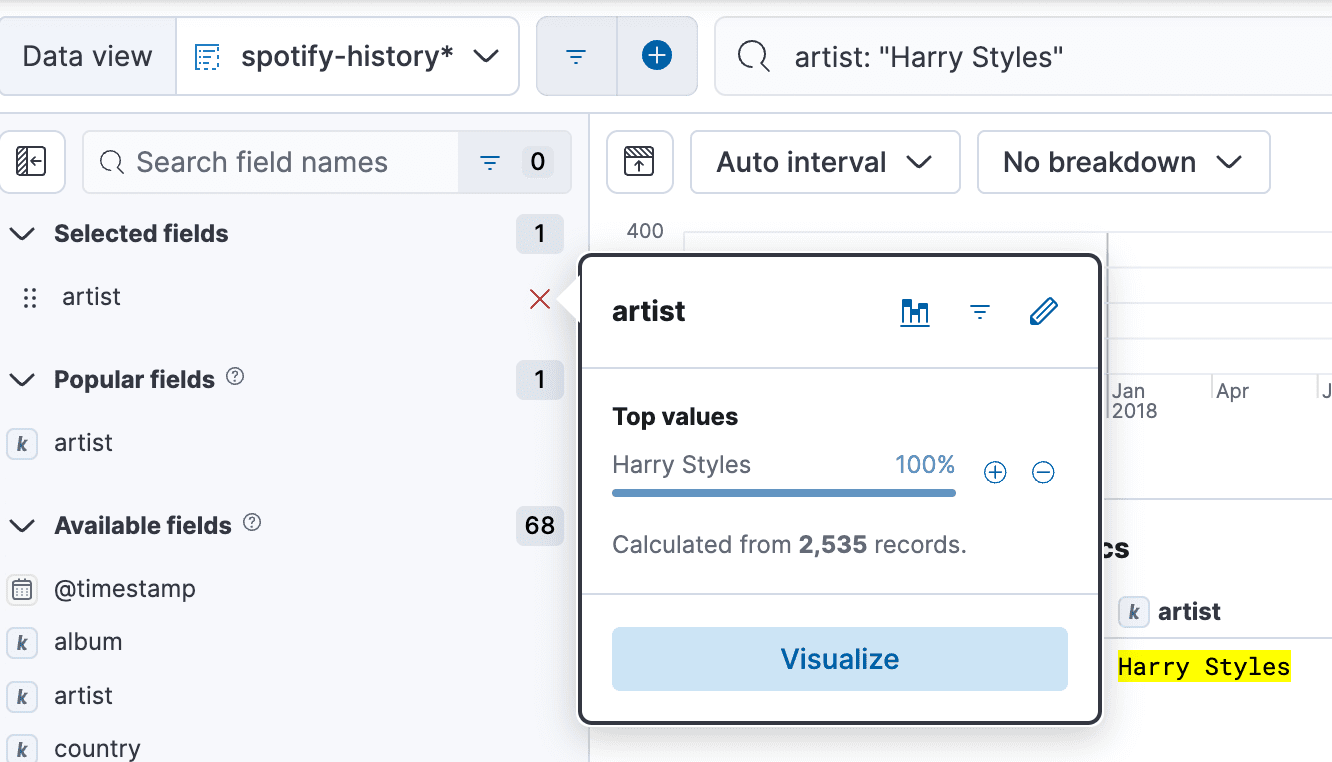1332x762 pixels.
Task: Collapse the Selected fields section
Action: 22,234
